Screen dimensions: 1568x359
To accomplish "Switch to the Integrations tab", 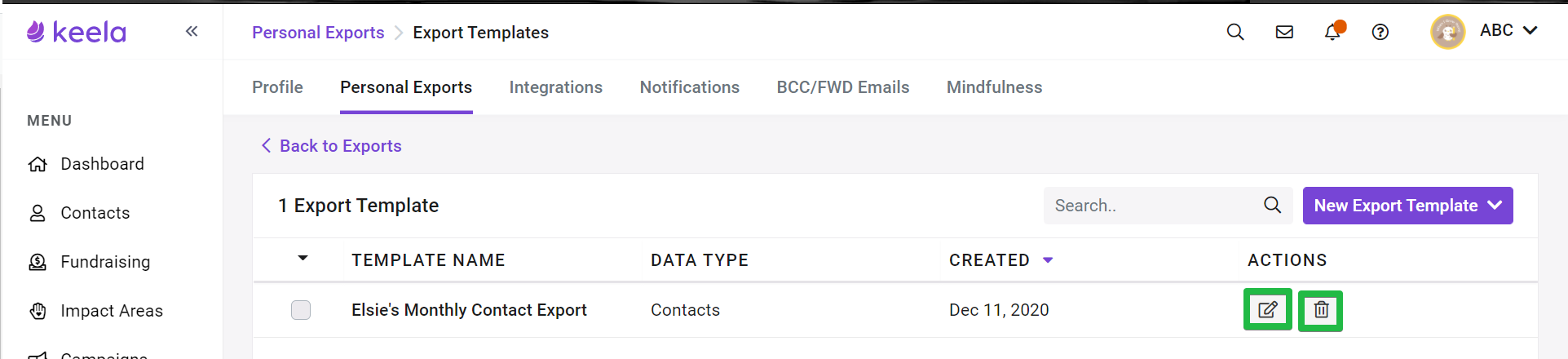I will 556,87.
